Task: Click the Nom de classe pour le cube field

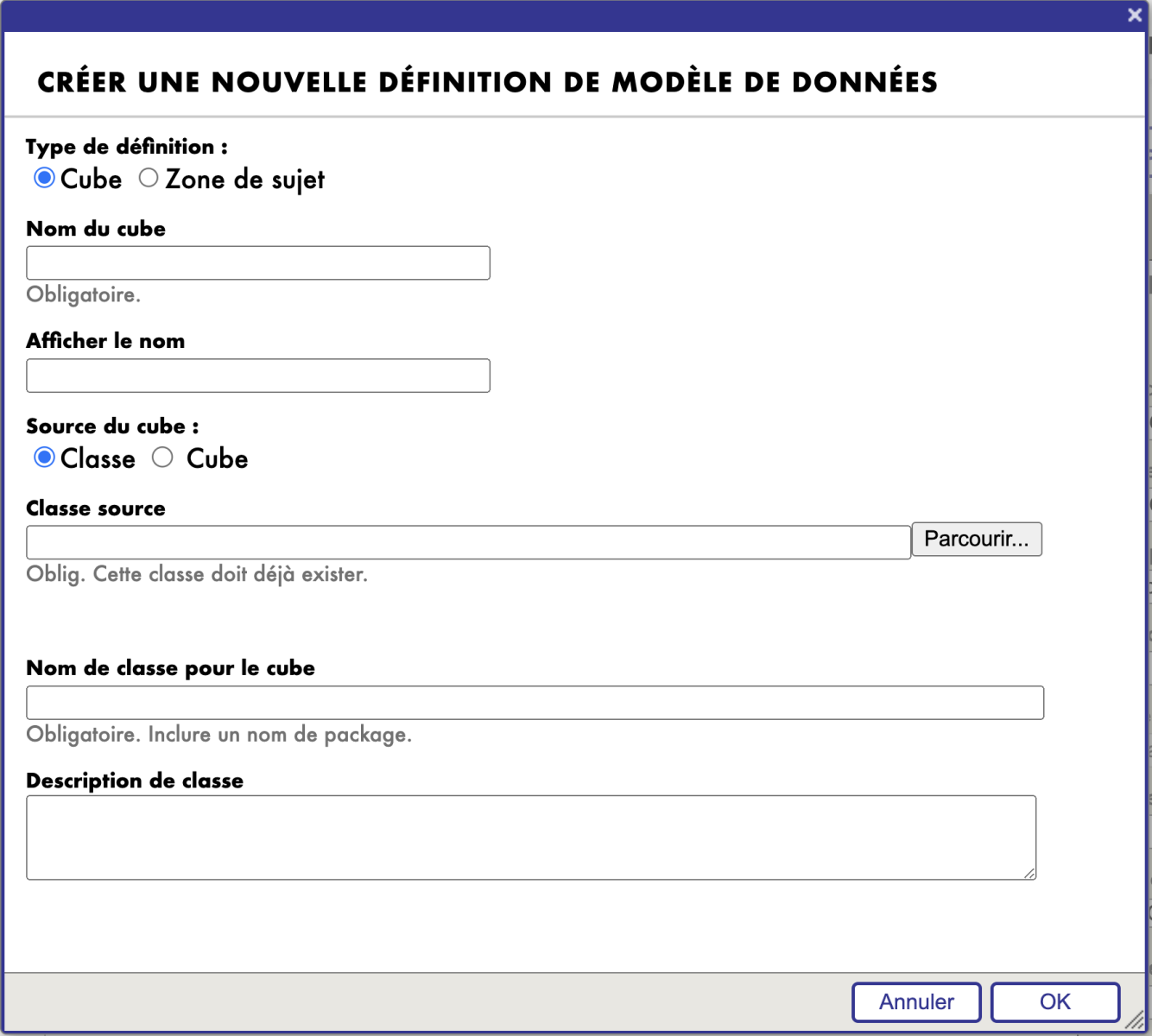Action: coord(535,703)
